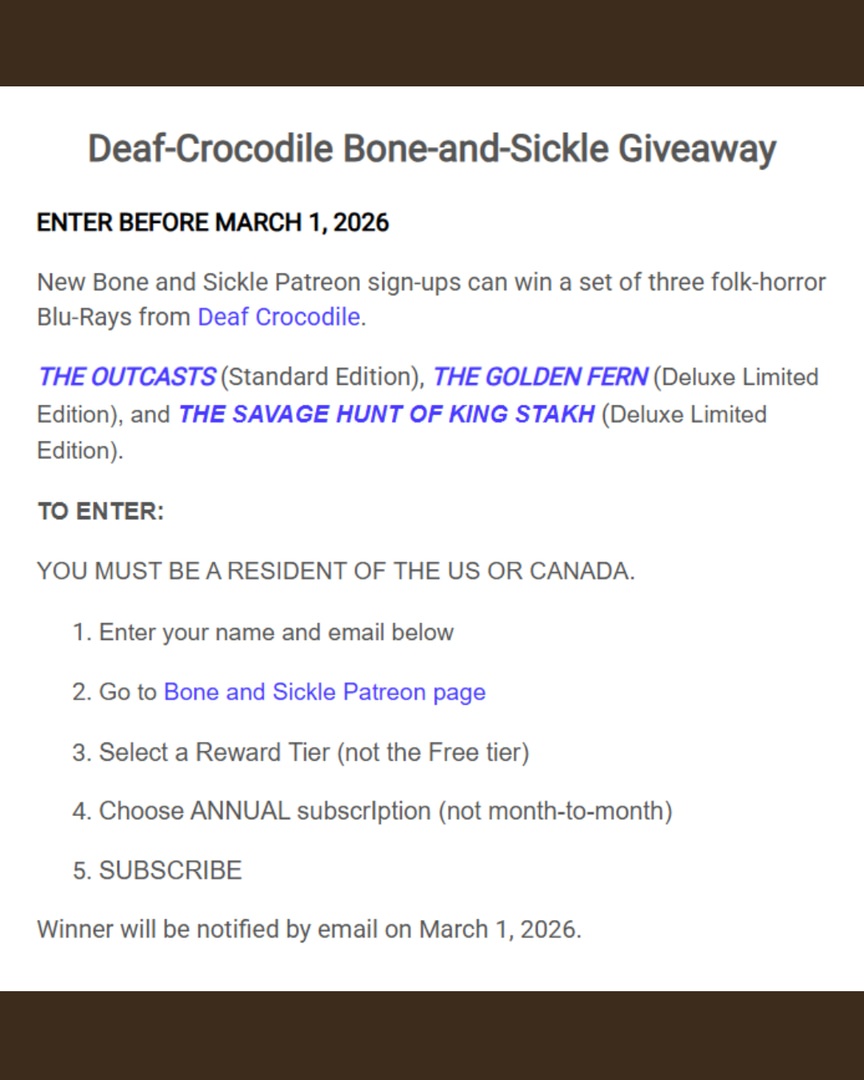The image size is (864, 1080).
Task: Click the Go to text in step 2
Action: tap(127, 692)
